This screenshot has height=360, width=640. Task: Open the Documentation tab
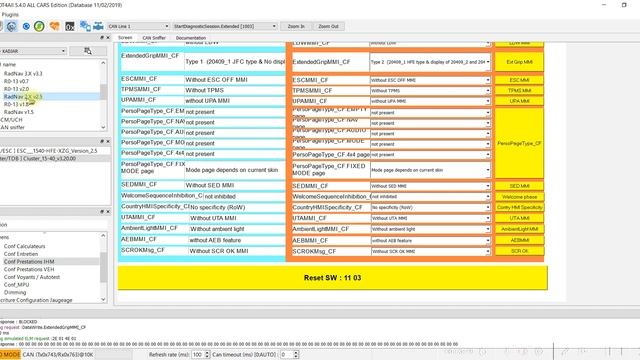click(191, 38)
